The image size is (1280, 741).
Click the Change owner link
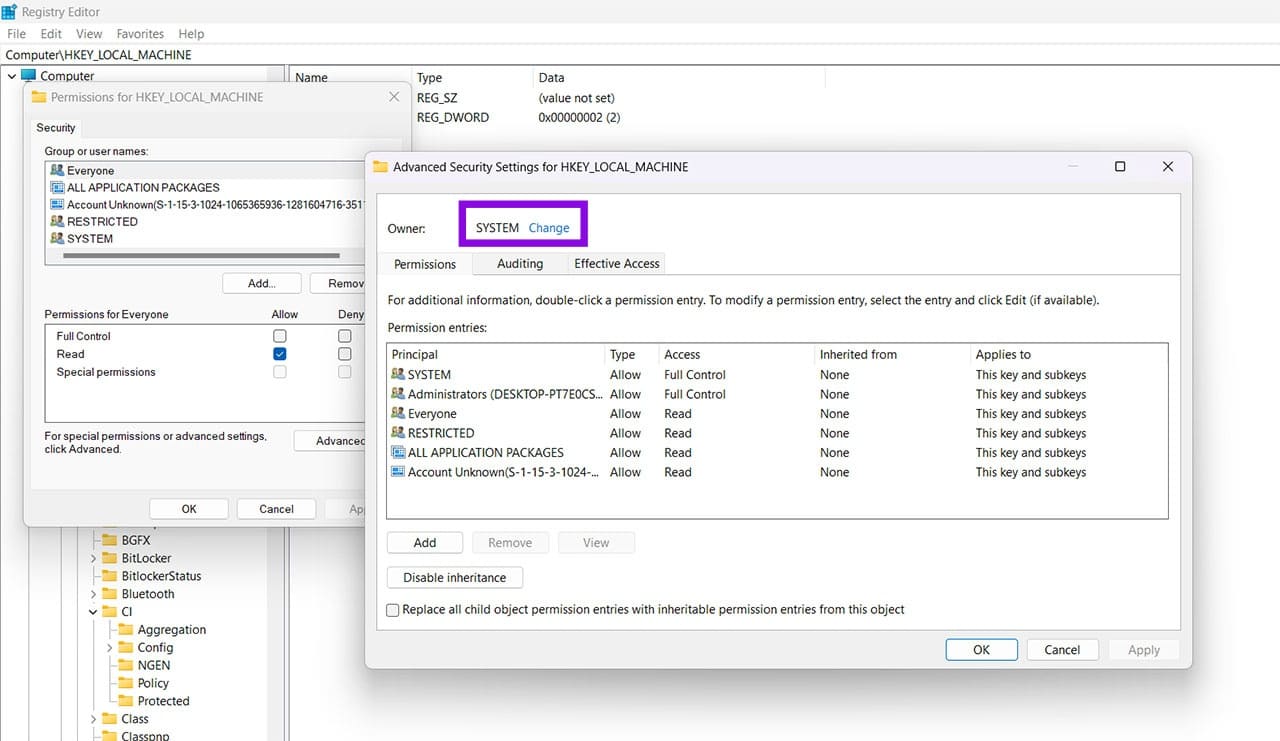tap(549, 228)
